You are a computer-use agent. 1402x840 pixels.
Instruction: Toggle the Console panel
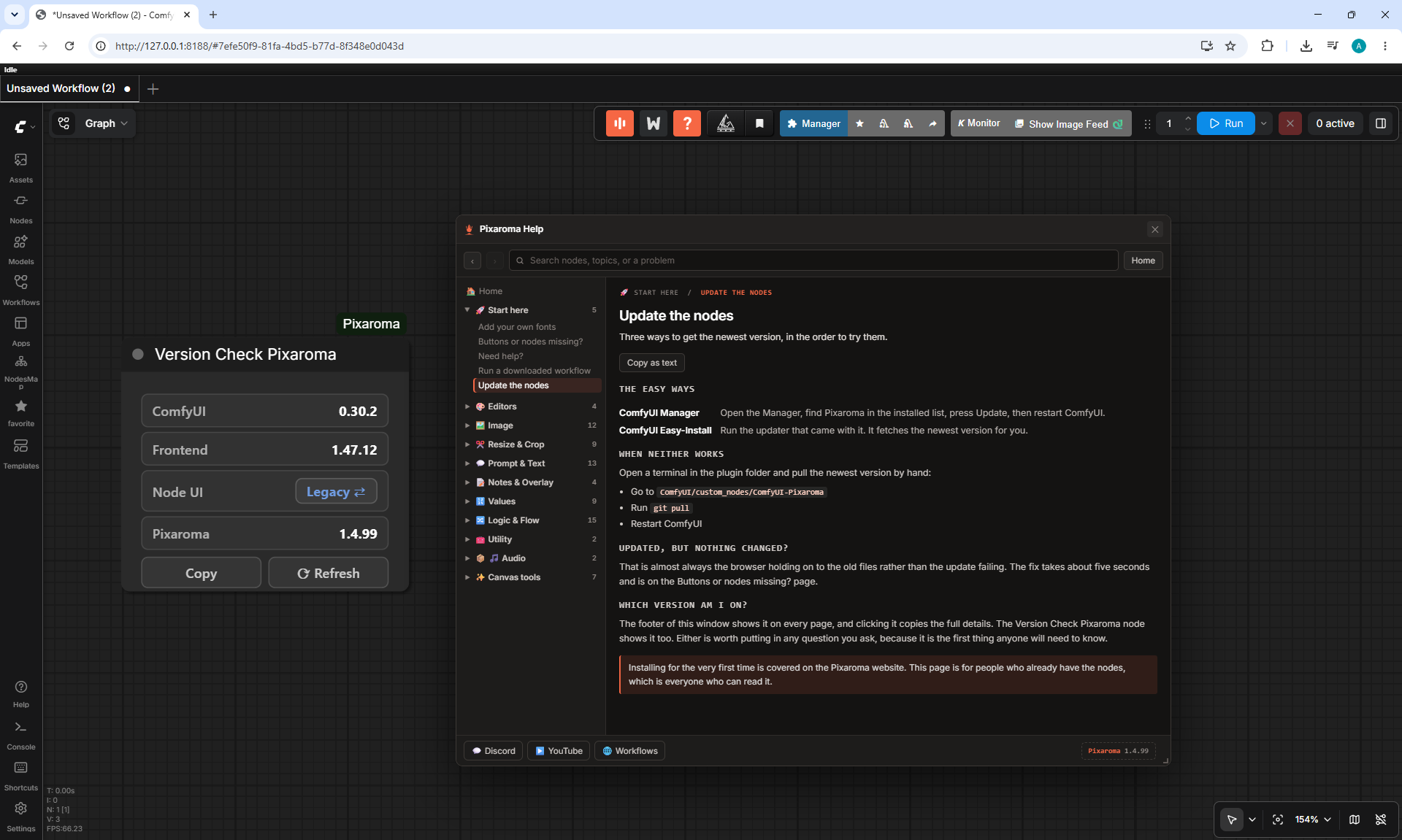(20, 735)
